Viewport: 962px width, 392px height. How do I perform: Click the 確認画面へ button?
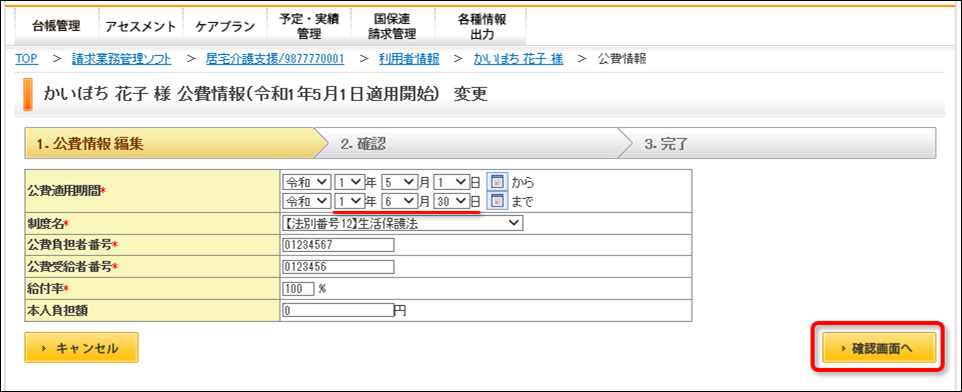pos(879,348)
